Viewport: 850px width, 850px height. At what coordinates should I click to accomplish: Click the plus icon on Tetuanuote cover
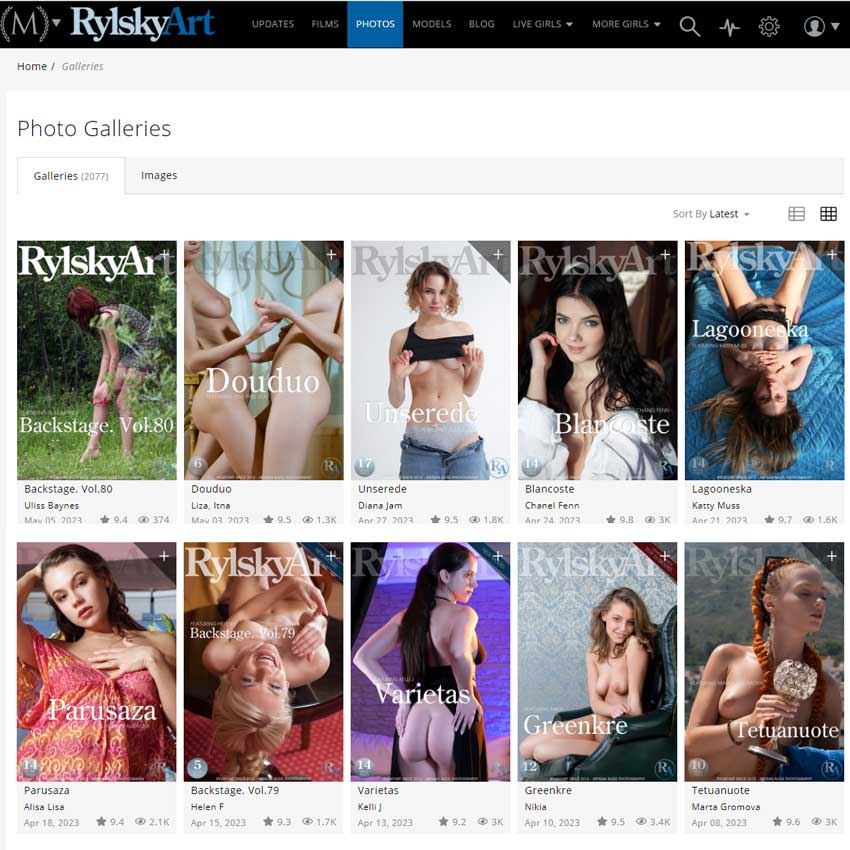832,556
